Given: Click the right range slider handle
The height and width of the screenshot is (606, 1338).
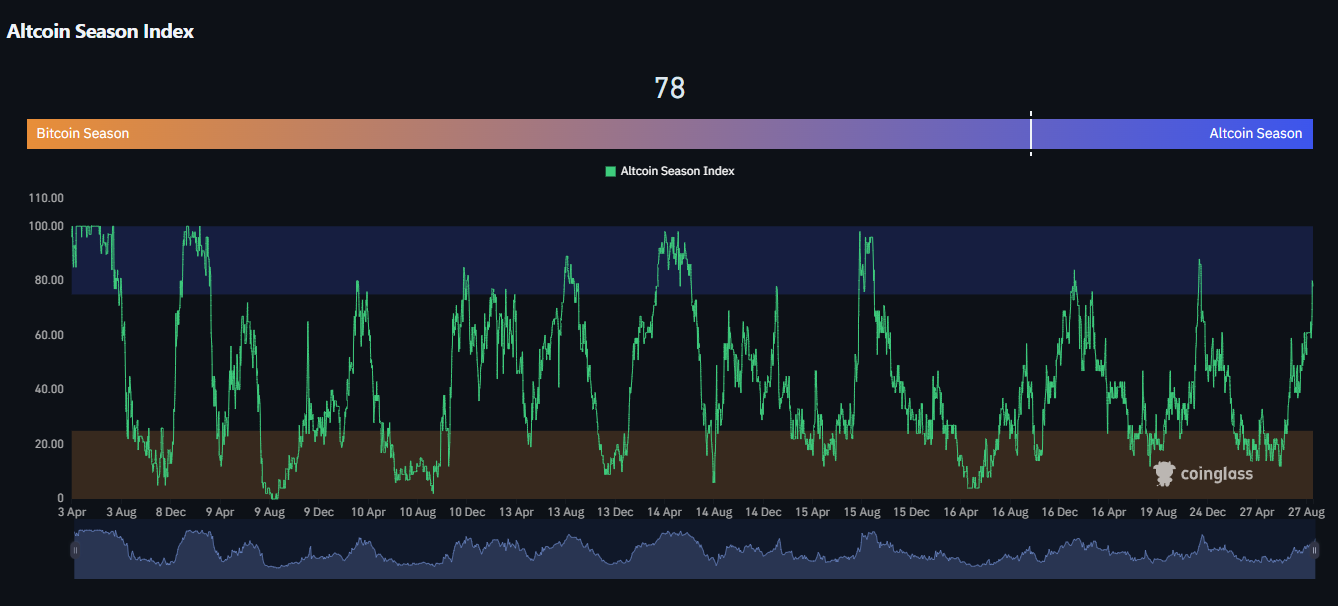Looking at the screenshot, I should pos(1314,549).
